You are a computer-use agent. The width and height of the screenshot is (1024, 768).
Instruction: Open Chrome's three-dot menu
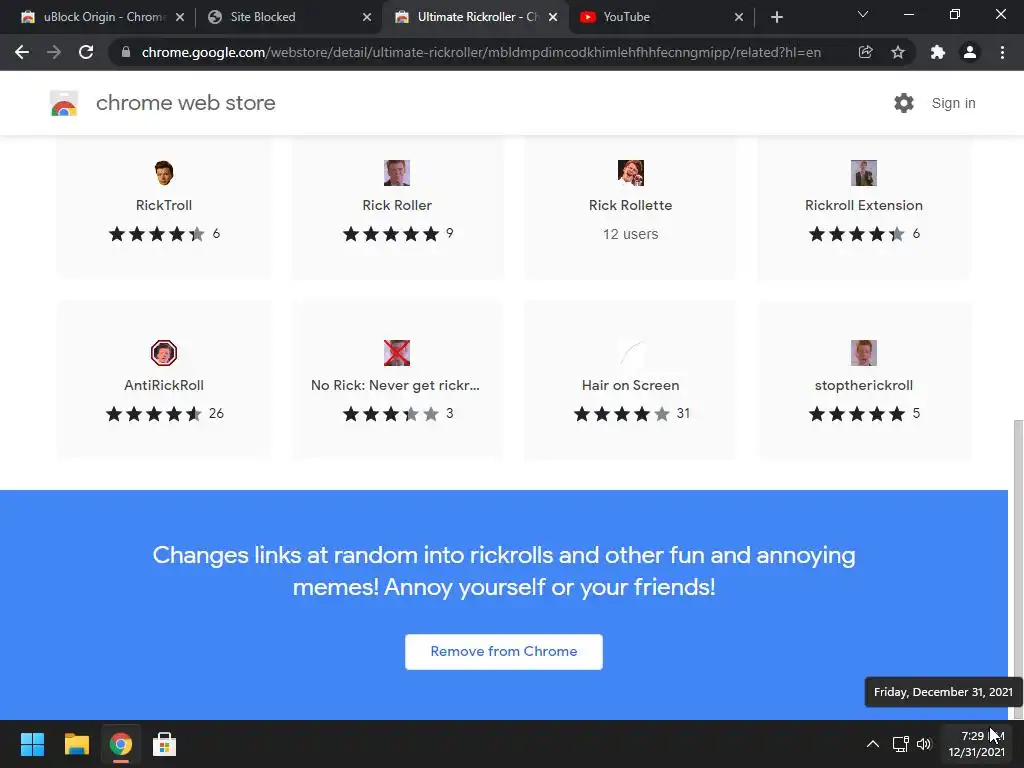[x=1002, y=52]
